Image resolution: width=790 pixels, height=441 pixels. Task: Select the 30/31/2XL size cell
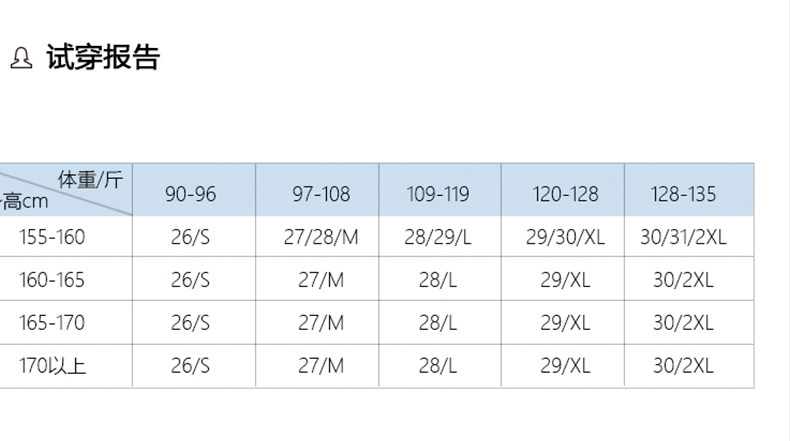[683, 237]
